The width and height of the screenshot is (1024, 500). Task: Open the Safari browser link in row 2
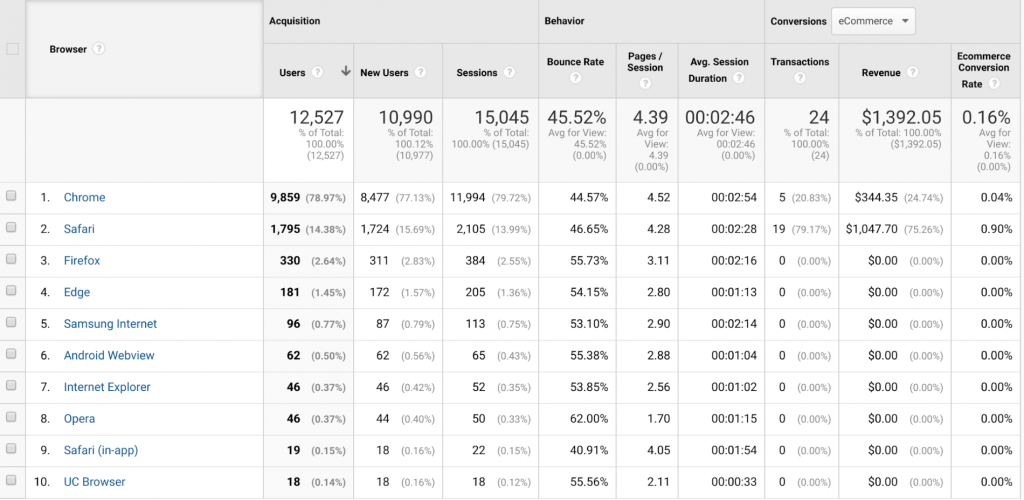coord(79,229)
